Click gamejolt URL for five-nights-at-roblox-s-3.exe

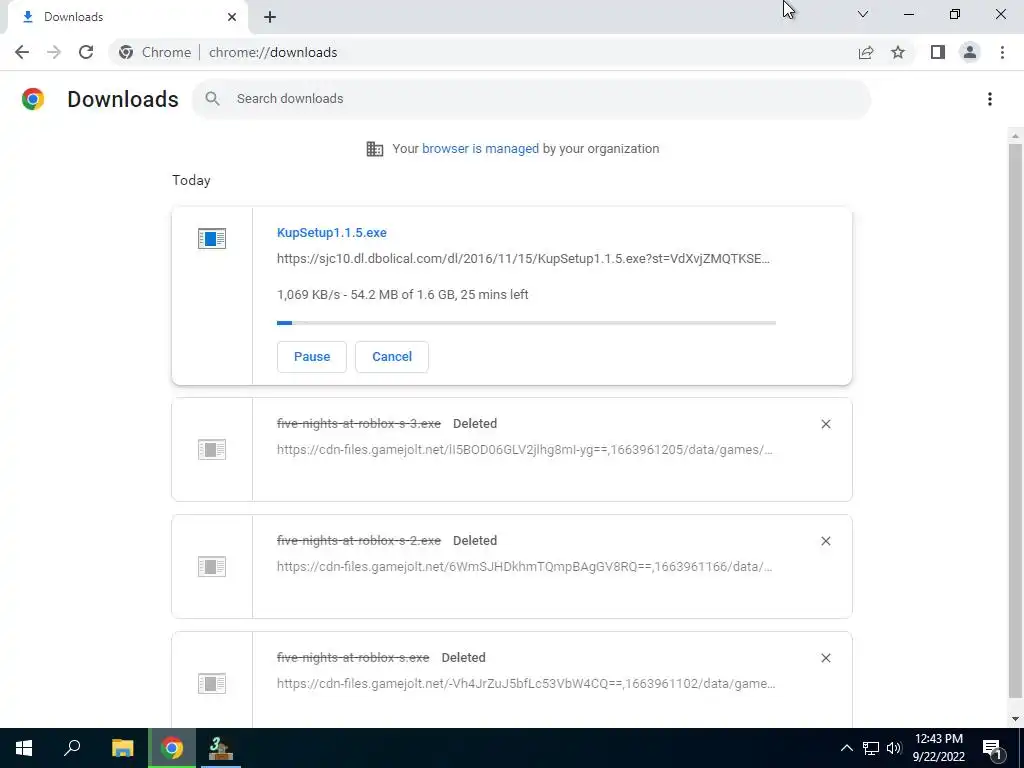(524, 449)
